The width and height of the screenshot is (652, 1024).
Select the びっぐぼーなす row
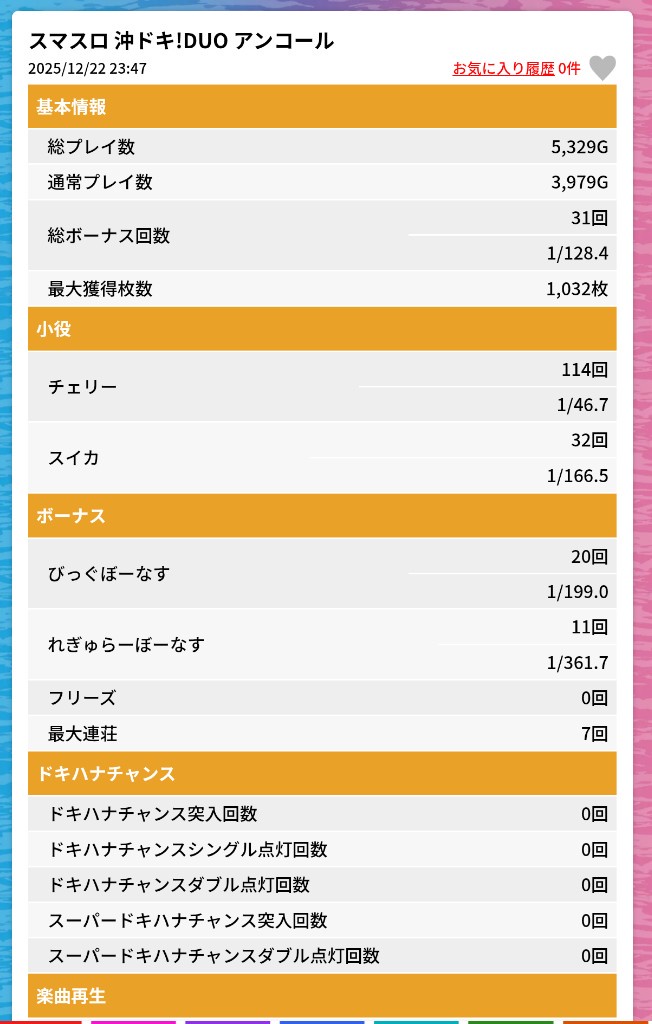tap(322, 574)
